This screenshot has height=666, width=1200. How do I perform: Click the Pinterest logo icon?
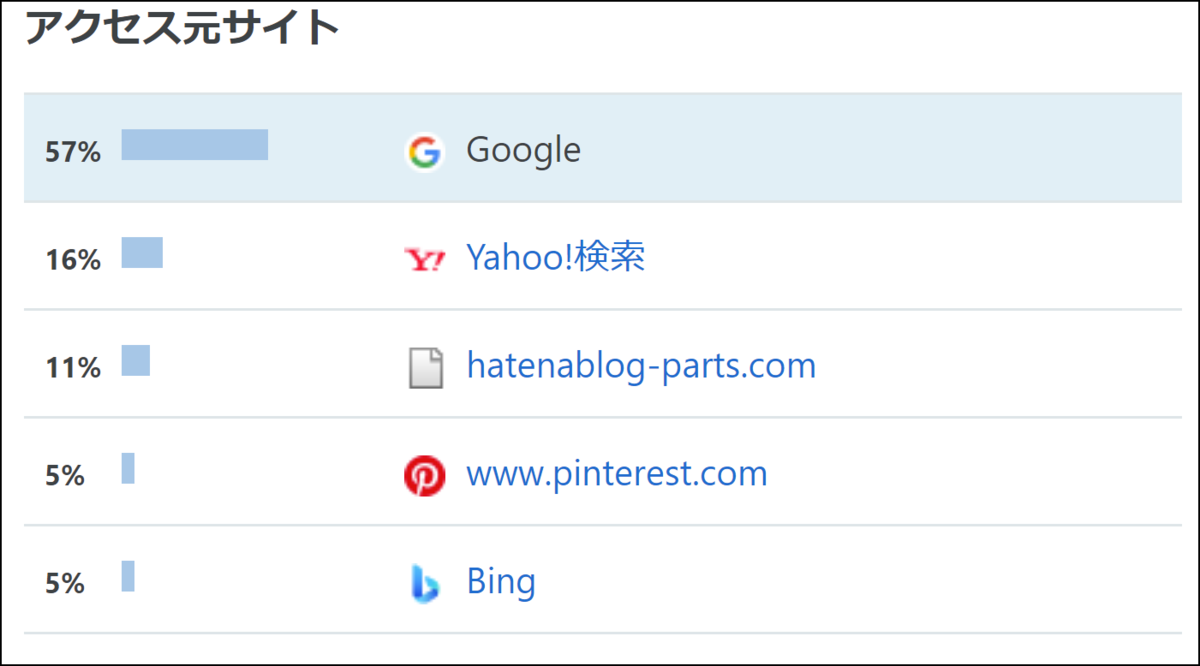tap(424, 476)
